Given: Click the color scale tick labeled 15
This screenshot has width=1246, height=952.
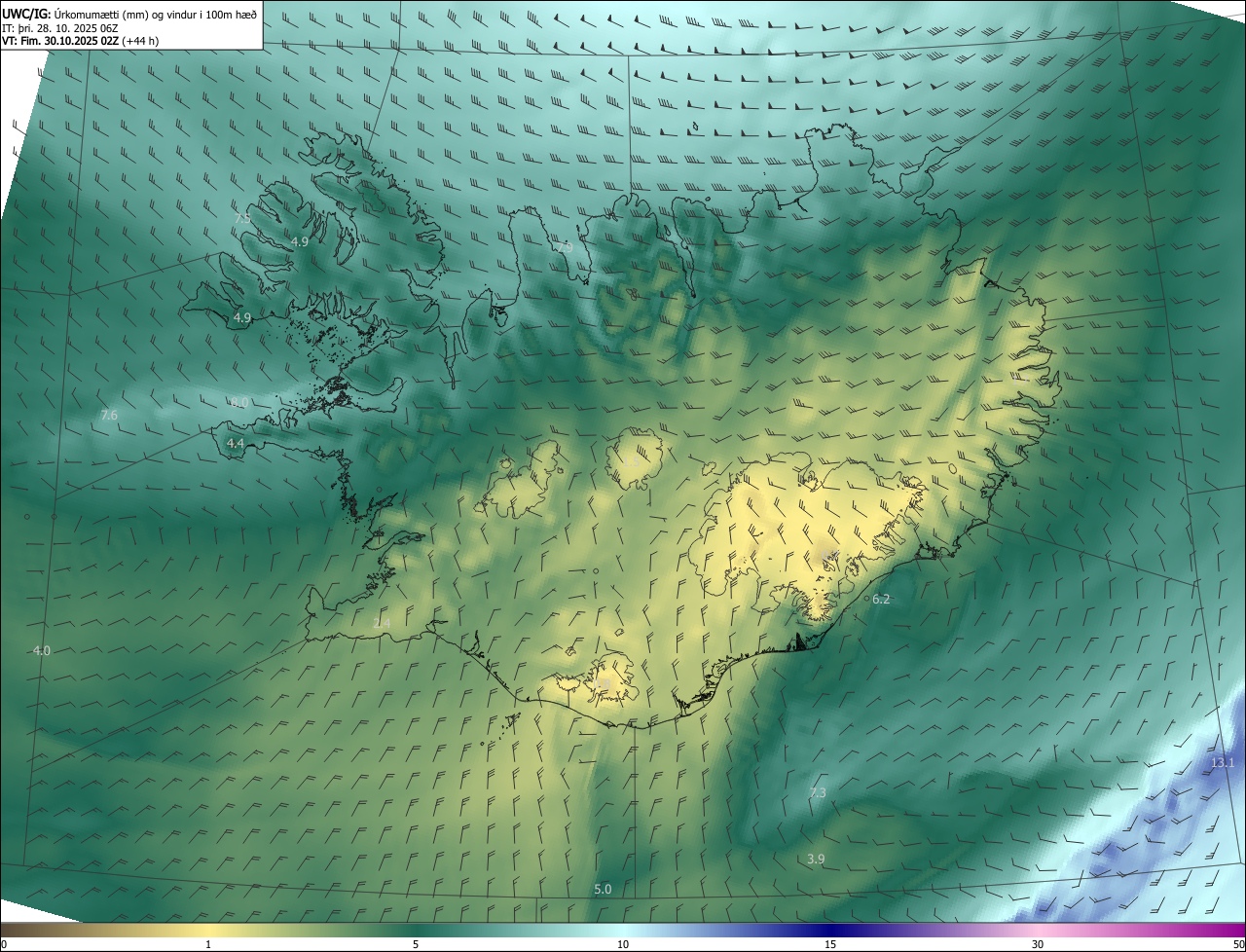Looking at the screenshot, I should click(x=830, y=944).
